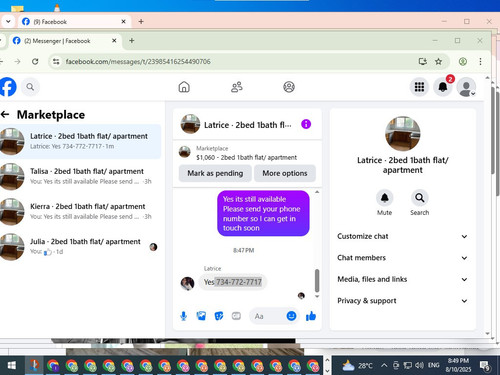Screen dimensions: 500x375
Task: Reload the Messenger page
Action: [x=35, y=62]
